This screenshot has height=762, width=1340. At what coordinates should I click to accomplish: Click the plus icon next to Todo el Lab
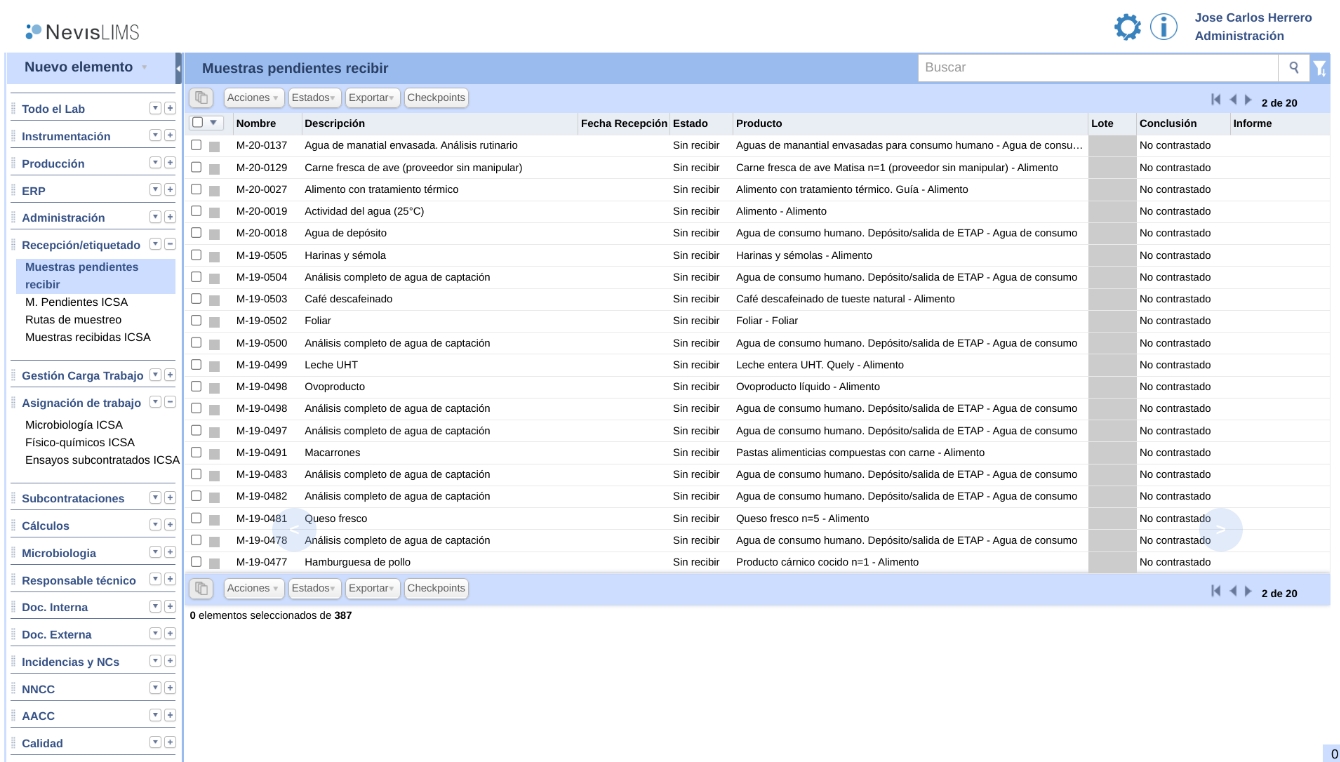point(170,107)
